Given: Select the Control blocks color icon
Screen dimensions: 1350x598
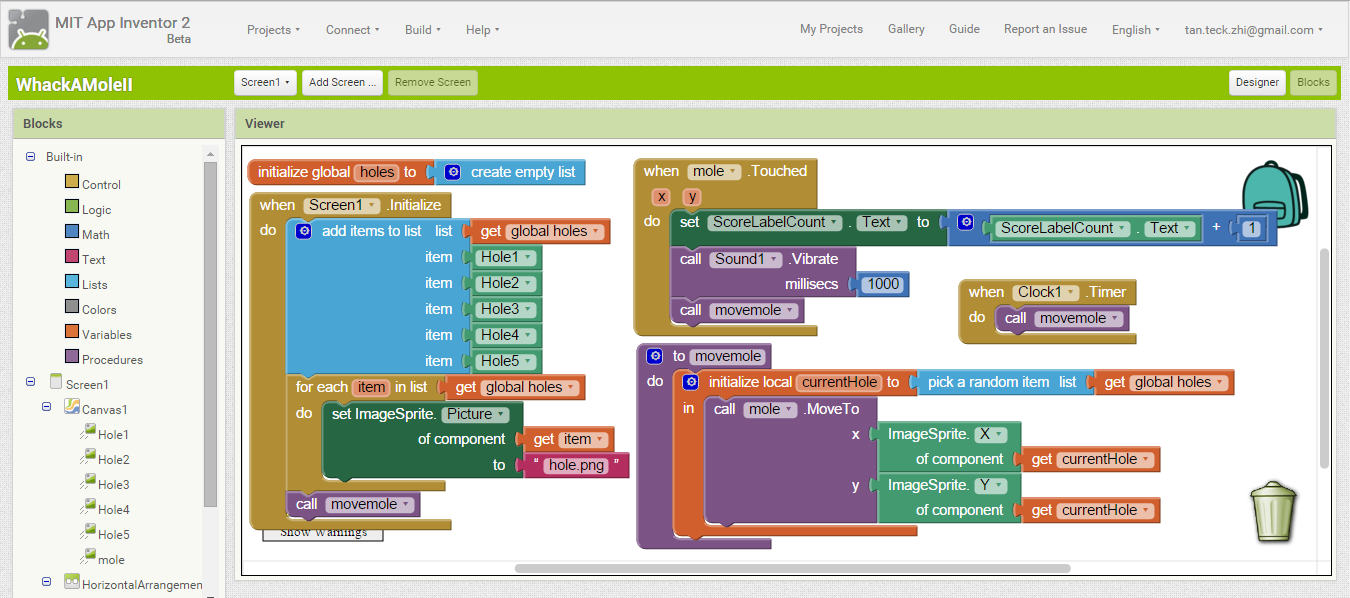Looking at the screenshot, I should pos(72,181).
